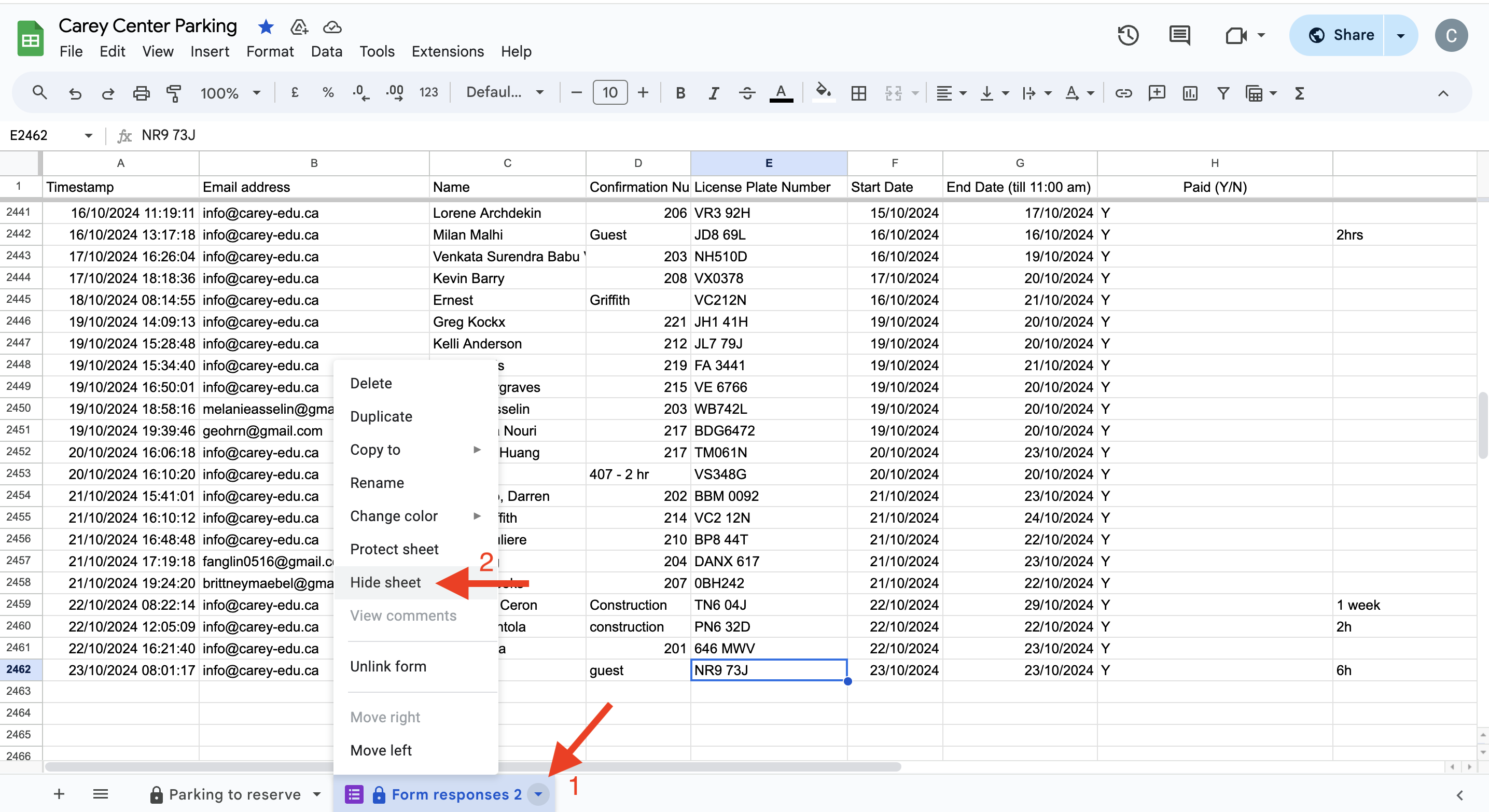This screenshot has width=1489, height=812.
Task: Open the Default font dropdown
Action: [505, 92]
